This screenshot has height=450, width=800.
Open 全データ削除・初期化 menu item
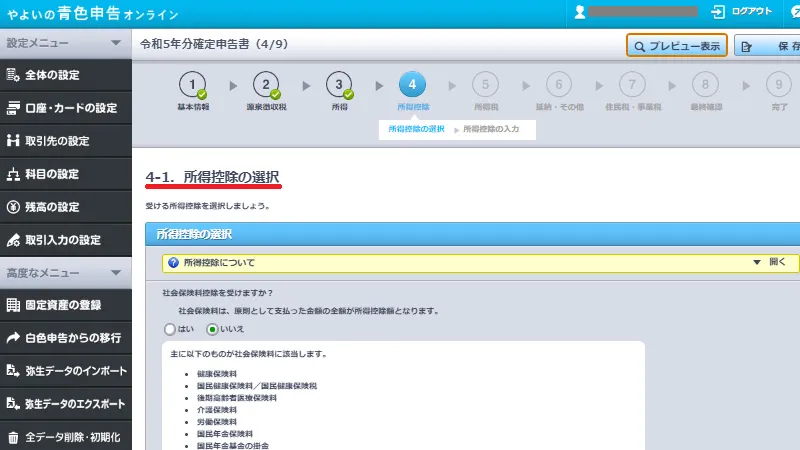coord(66,436)
